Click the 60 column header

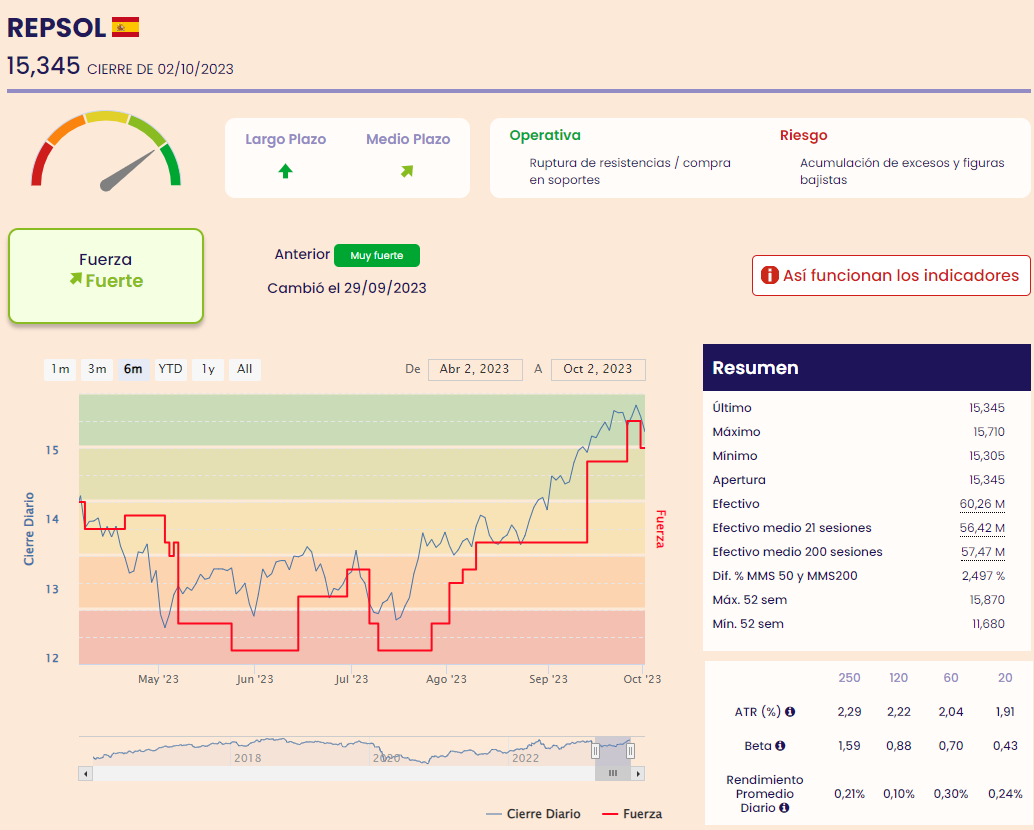950,678
